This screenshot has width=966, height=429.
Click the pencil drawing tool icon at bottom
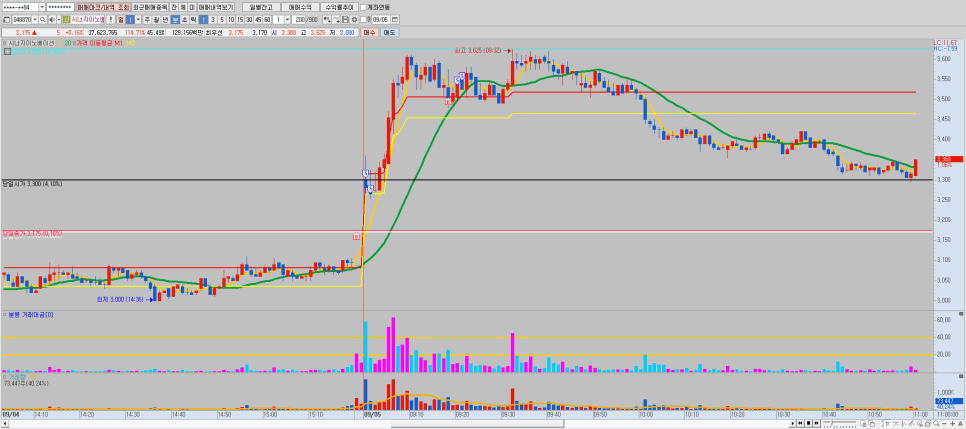click(912, 423)
